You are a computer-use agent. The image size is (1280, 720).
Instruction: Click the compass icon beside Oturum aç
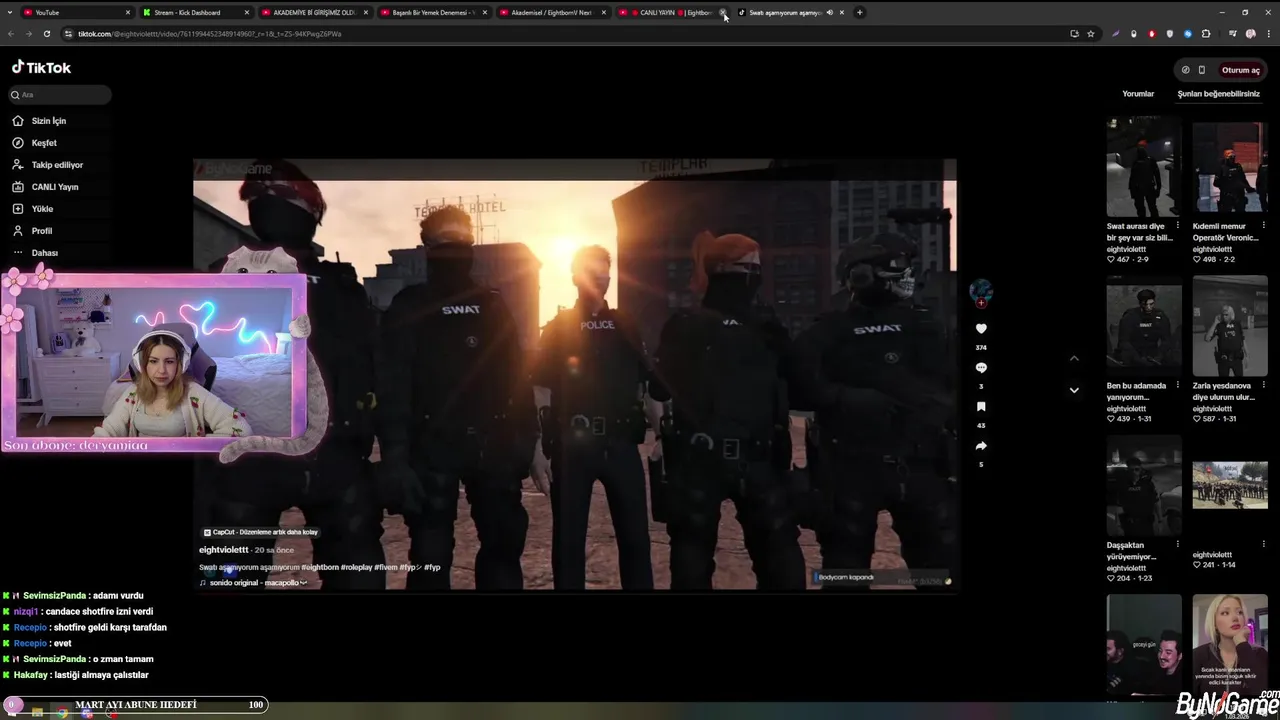[1185, 70]
